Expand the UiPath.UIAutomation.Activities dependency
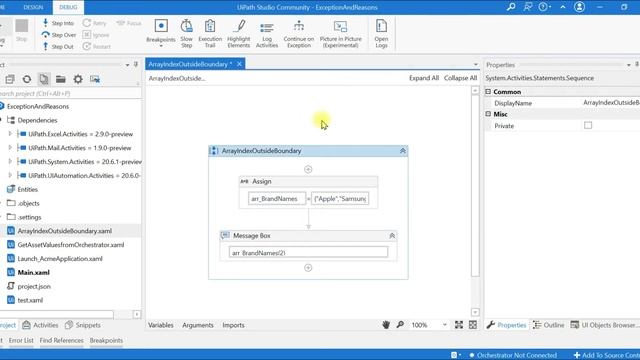Viewport: 640px width, 360px height. 10,176
